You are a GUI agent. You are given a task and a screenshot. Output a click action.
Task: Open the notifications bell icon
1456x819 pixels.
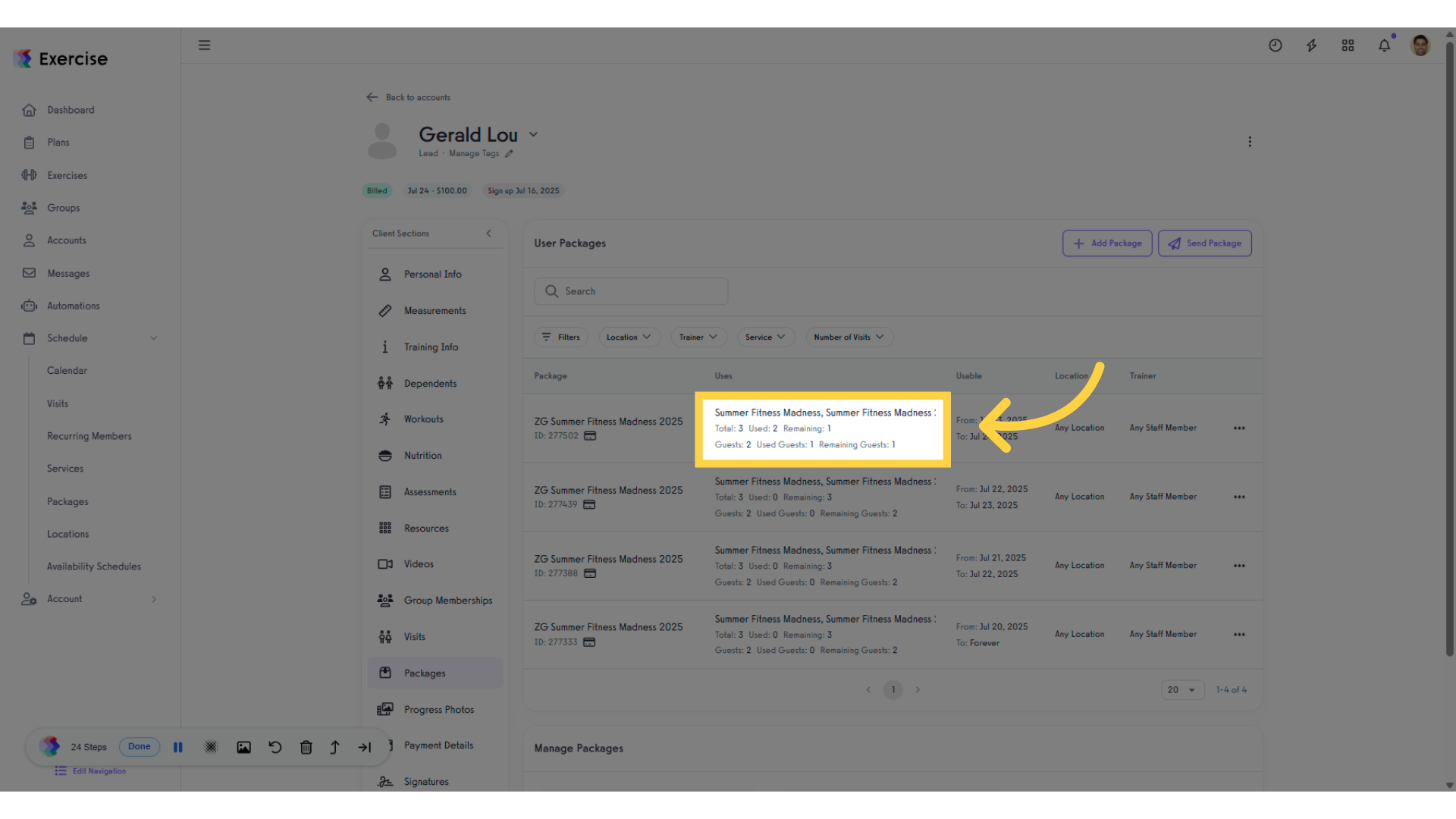(x=1384, y=45)
